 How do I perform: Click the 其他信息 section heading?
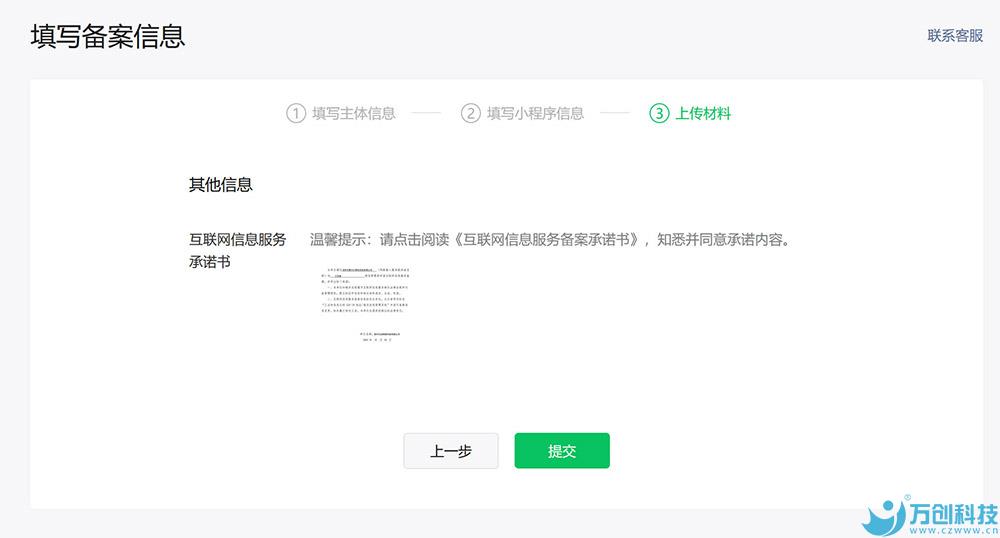[x=220, y=185]
